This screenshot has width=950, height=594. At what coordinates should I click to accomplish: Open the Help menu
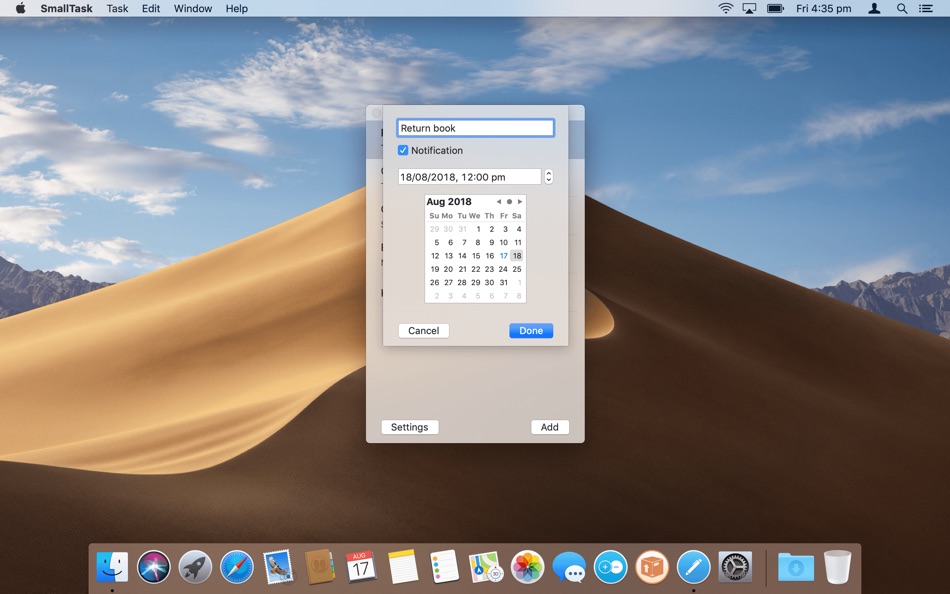coord(236,8)
